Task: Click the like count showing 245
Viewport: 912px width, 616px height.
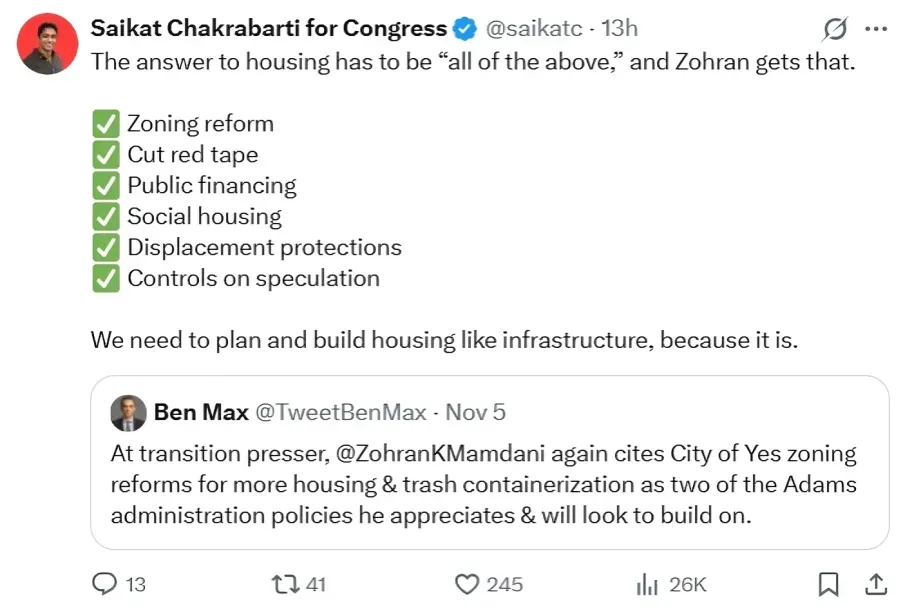Action: [x=504, y=584]
